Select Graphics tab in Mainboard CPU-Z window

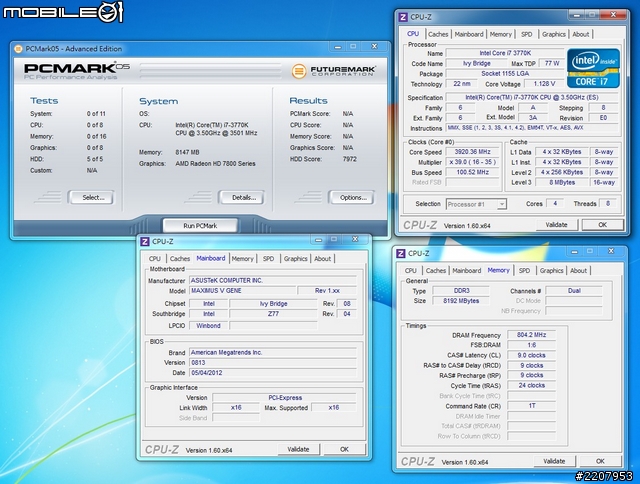point(296,259)
